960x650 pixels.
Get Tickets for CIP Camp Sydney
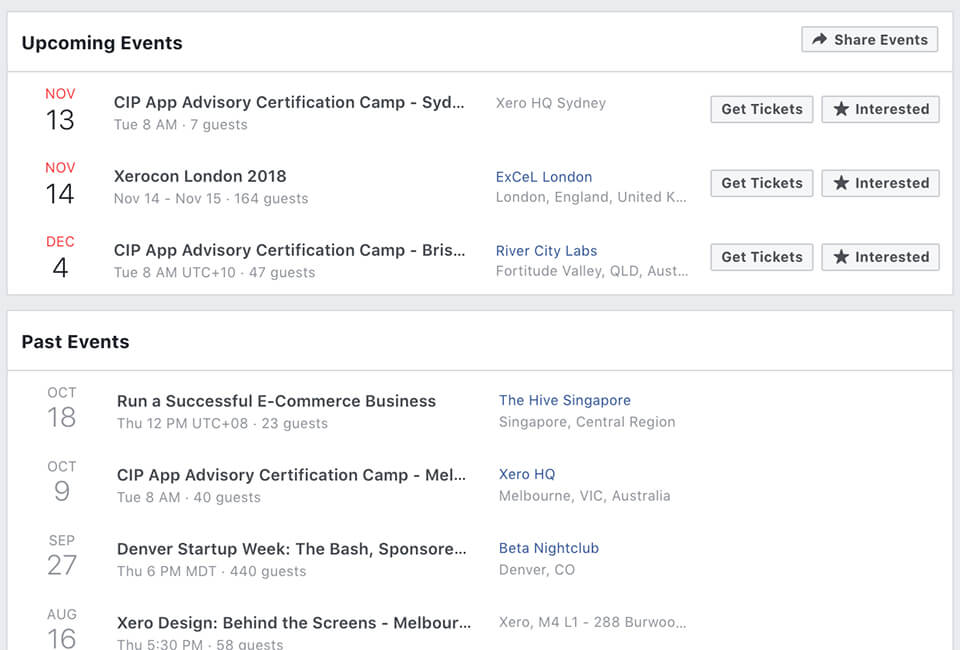(762, 109)
